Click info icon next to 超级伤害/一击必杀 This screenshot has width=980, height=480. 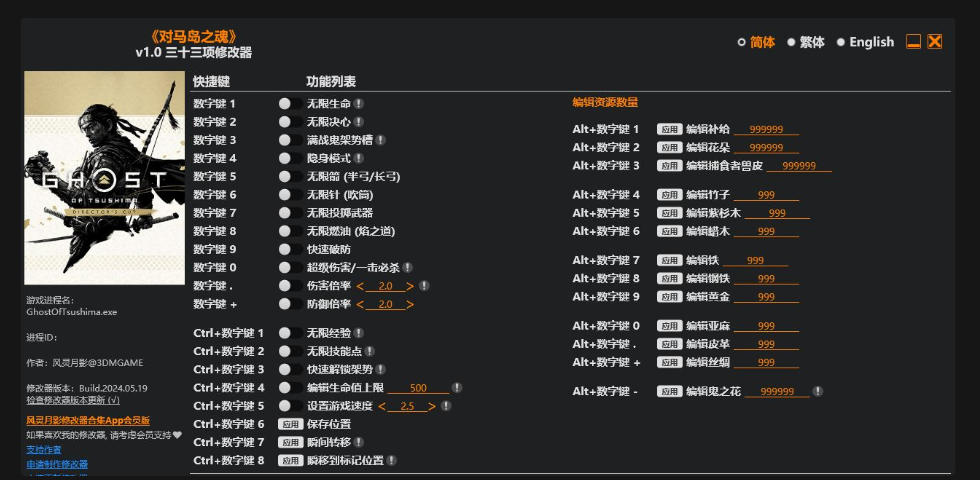click(408, 268)
